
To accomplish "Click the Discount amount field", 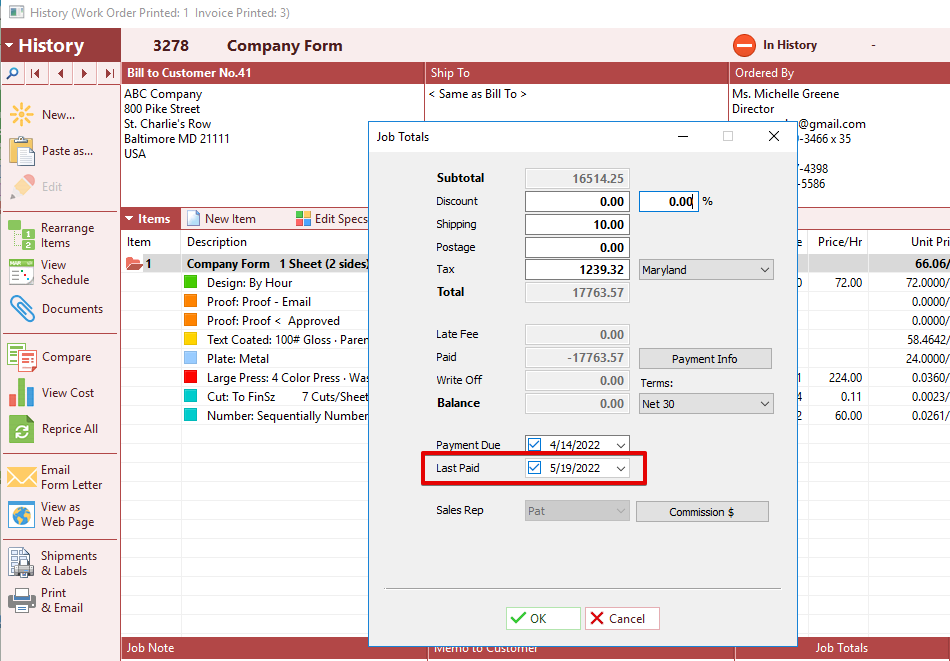I will tap(577, 202).
